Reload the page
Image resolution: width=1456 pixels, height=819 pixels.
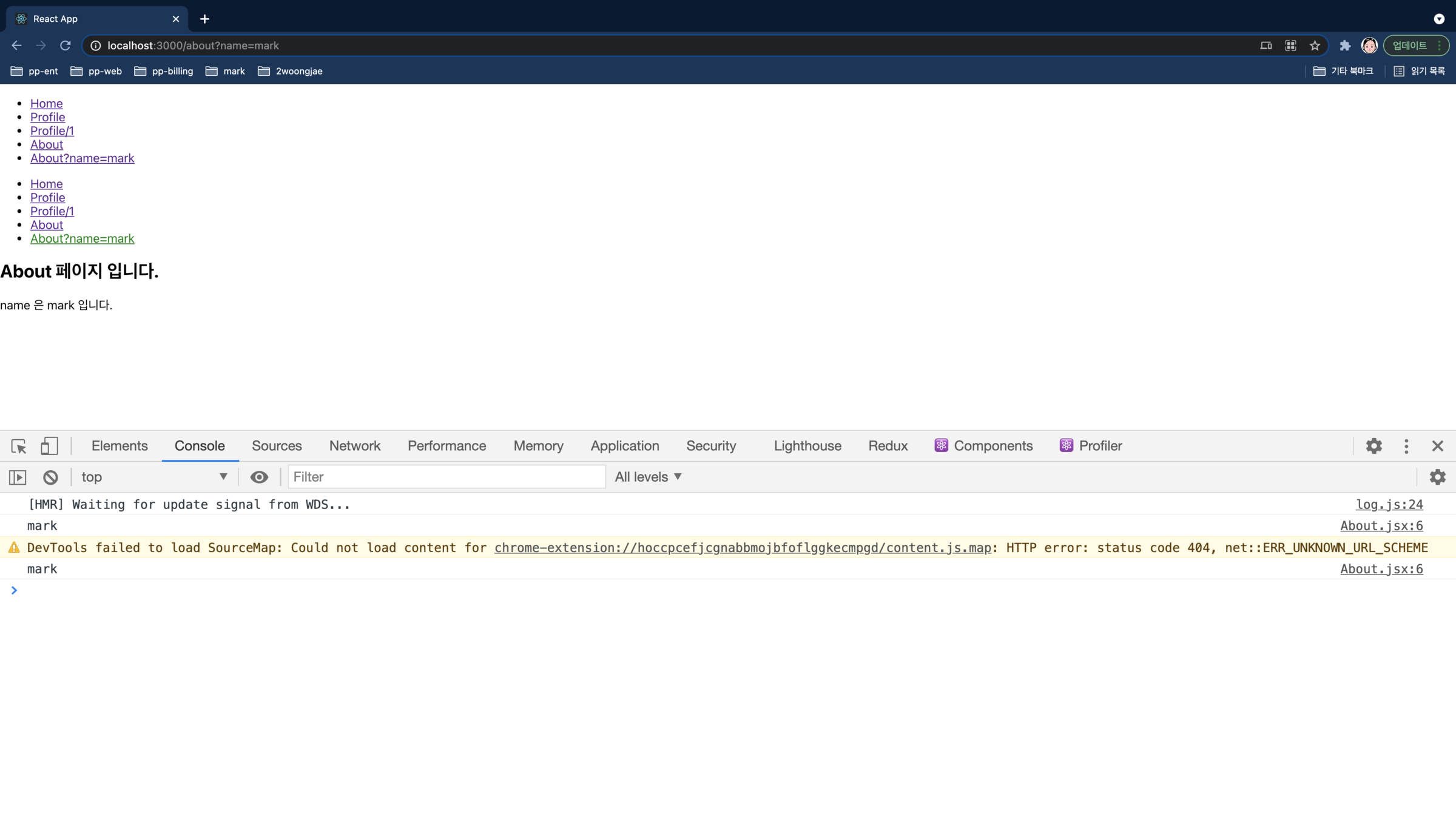pos(66,45)
